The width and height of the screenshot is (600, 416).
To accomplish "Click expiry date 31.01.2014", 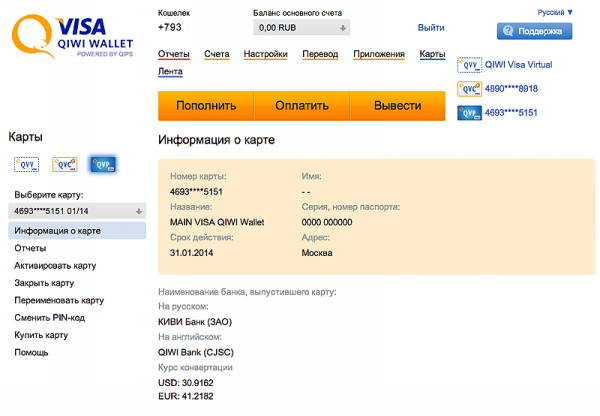I will (x=191, y=253).
